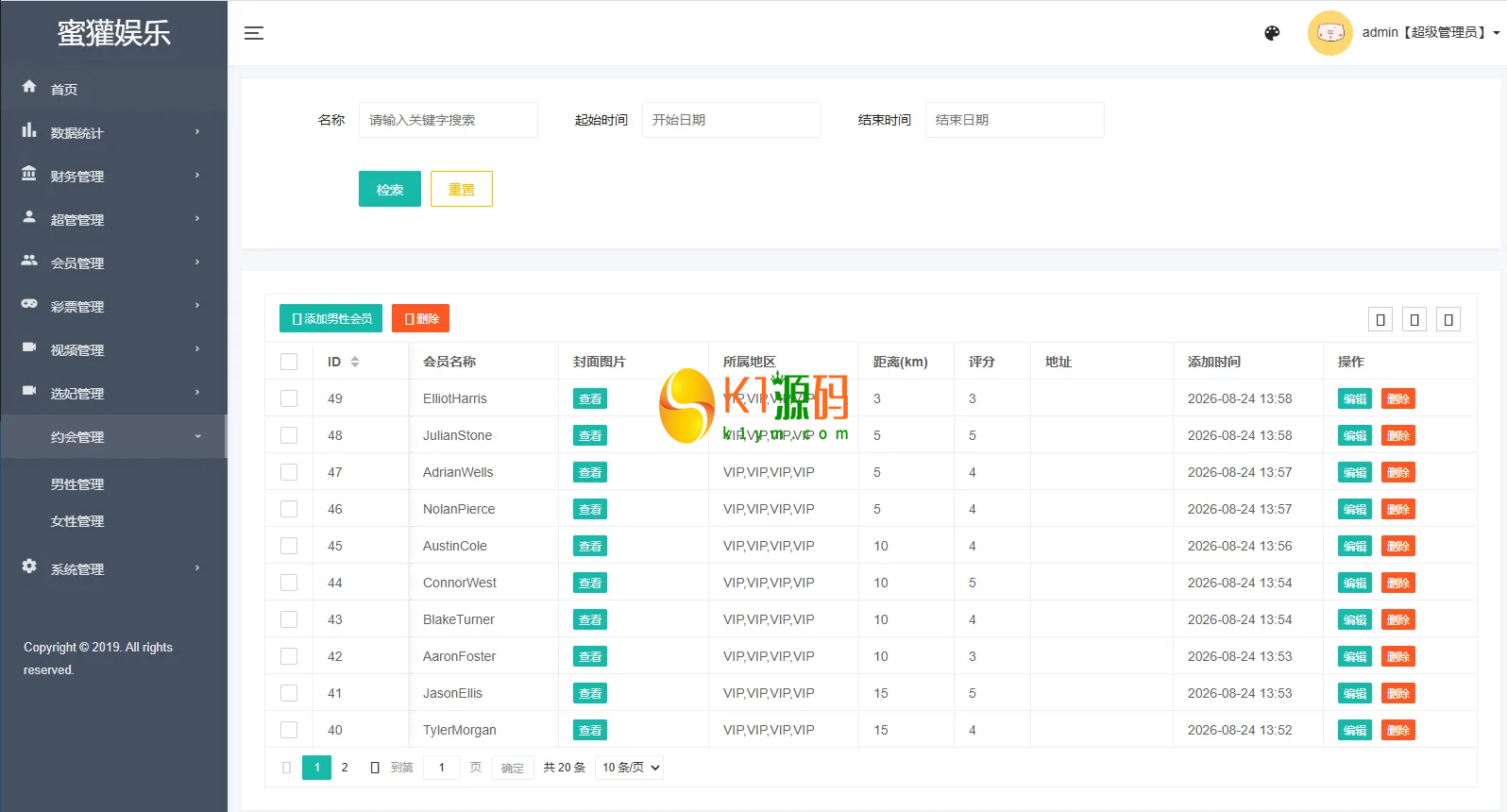Click 删除 for AaronFoster row
Screen dimensions: 1507x812
tap(1398, 656)
